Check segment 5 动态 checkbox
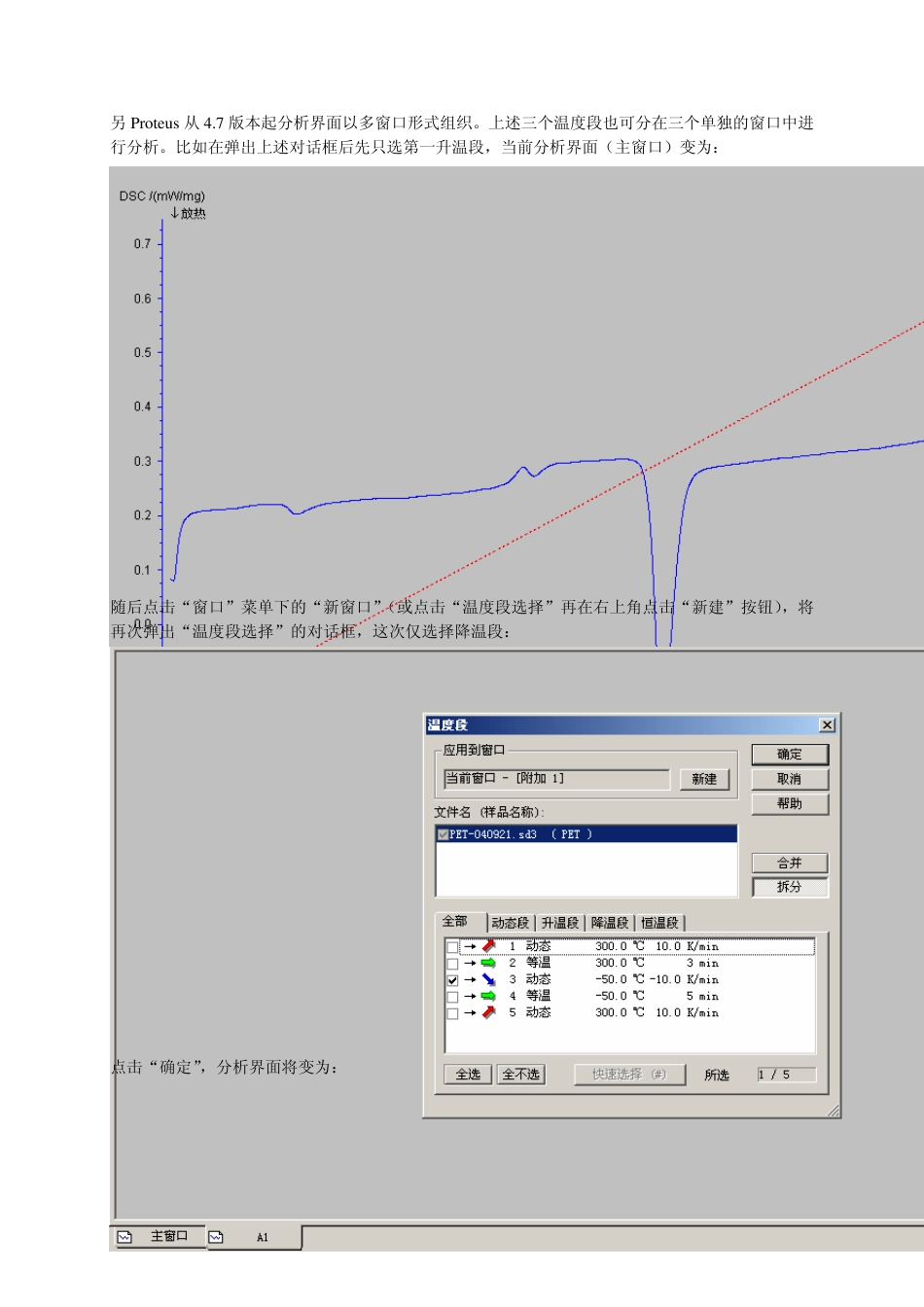Screen dimensions: 924x1307 452,1013
